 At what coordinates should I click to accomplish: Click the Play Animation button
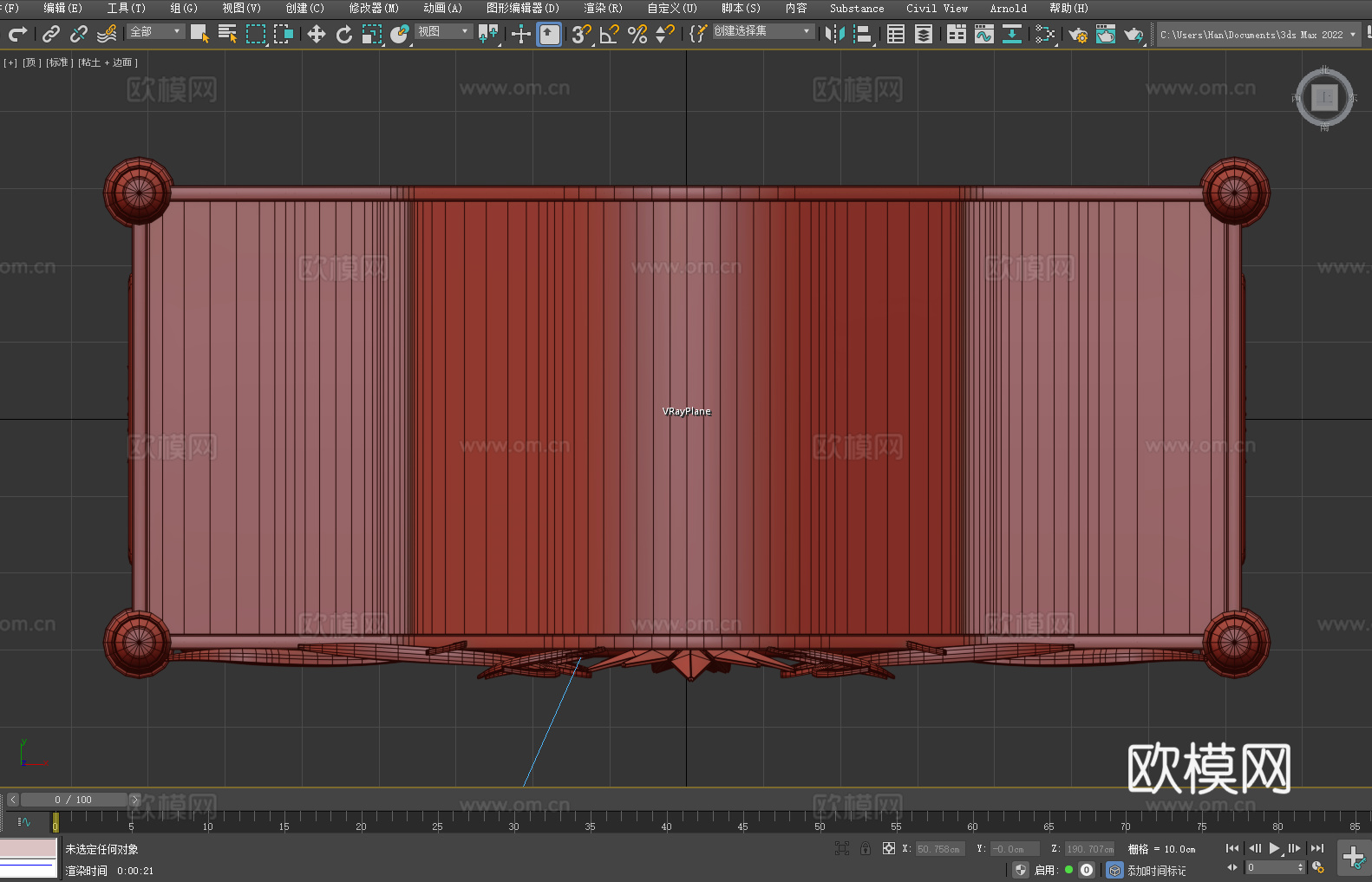coord(1275,848)
